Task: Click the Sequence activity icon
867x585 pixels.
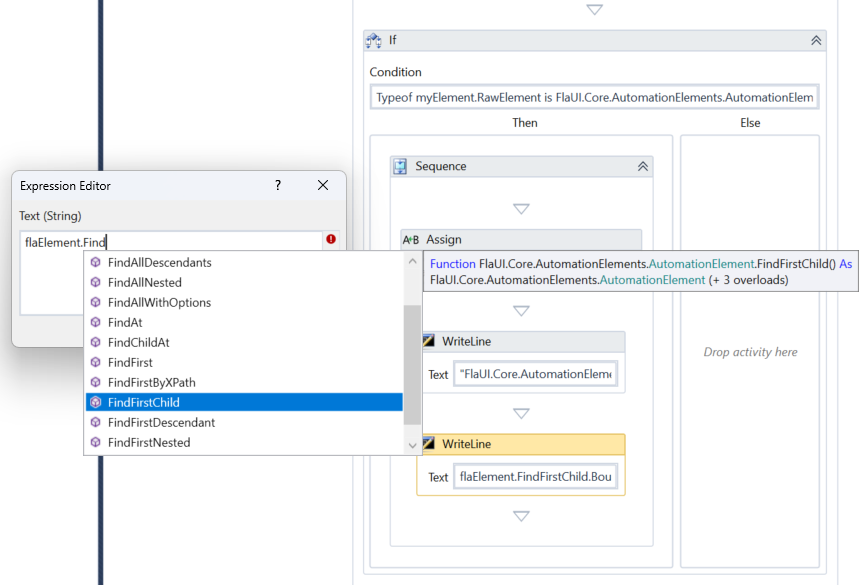Action: click(x=400, y=166)
